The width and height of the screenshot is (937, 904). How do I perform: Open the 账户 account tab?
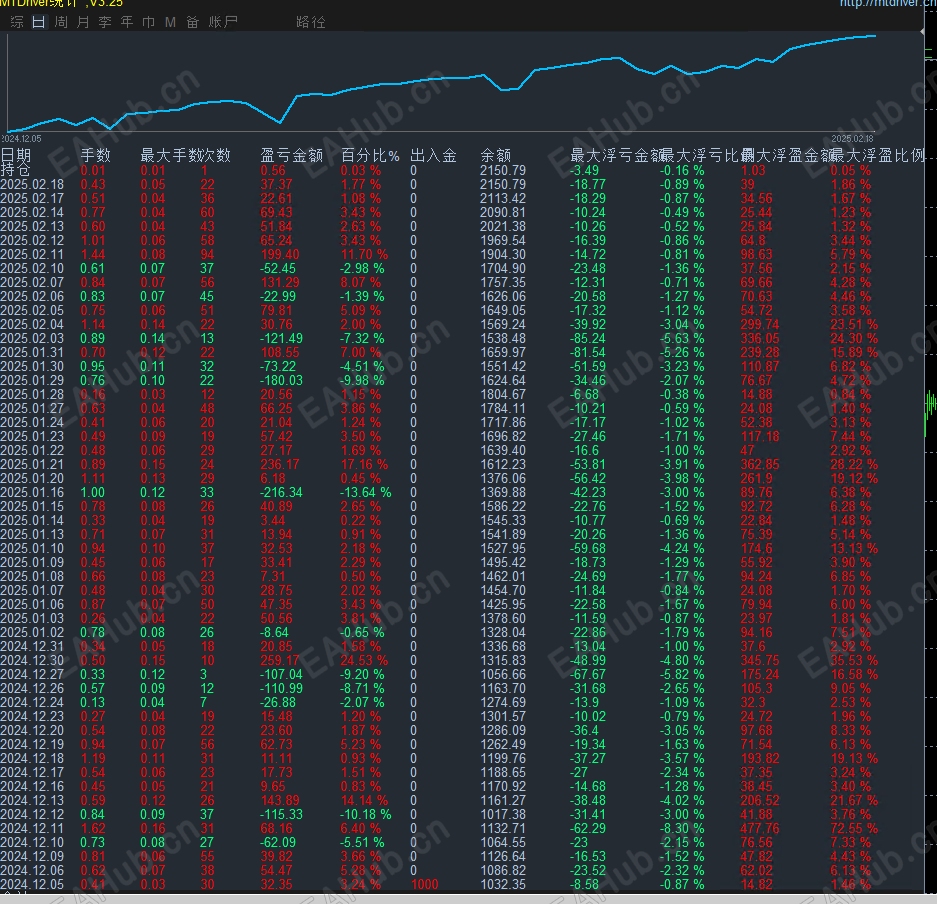(x=223, y=22)
